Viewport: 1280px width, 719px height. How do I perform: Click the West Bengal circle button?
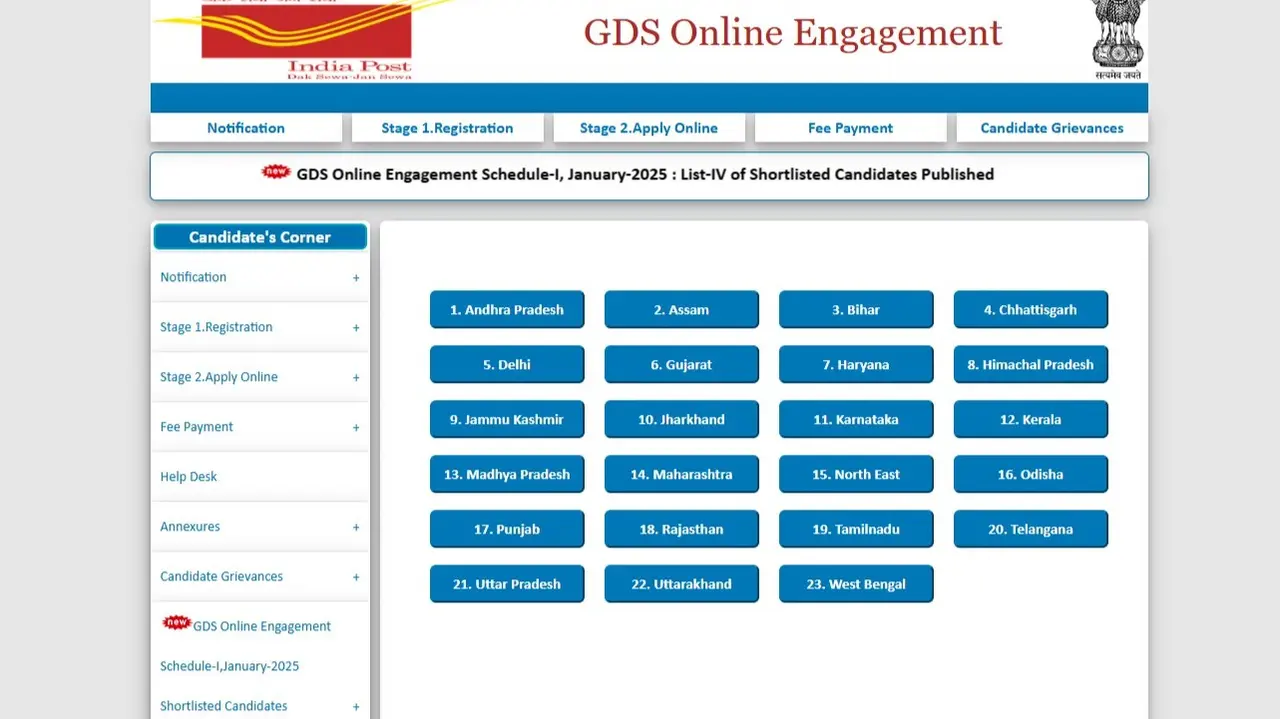(856, 583)
